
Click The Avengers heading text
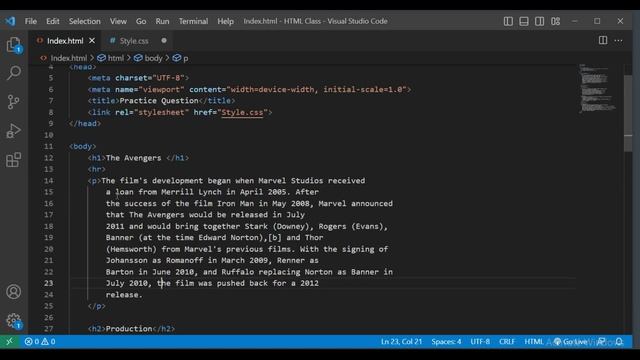133,158
